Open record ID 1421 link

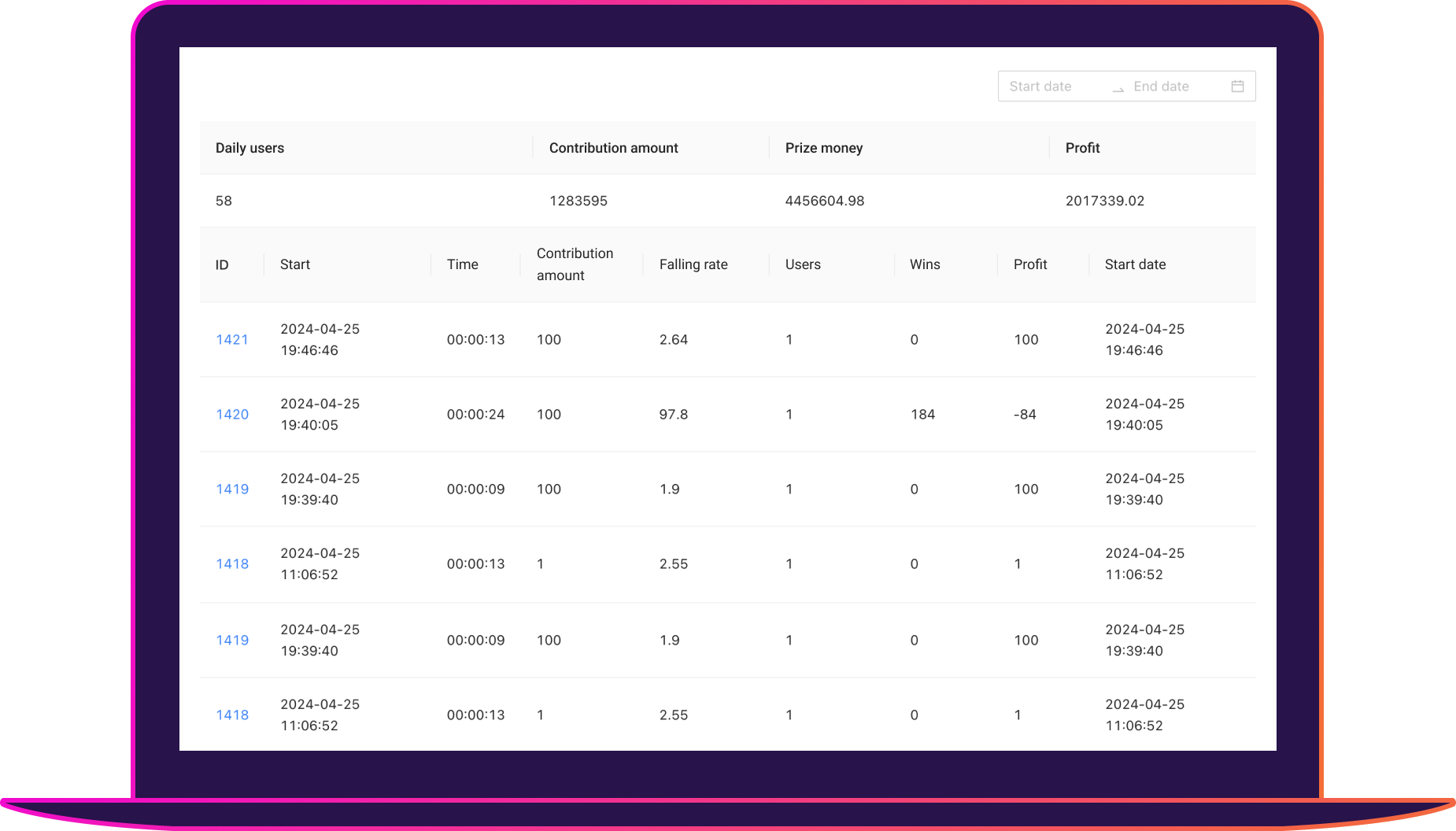pyautogui.click(x=232, y=340)
